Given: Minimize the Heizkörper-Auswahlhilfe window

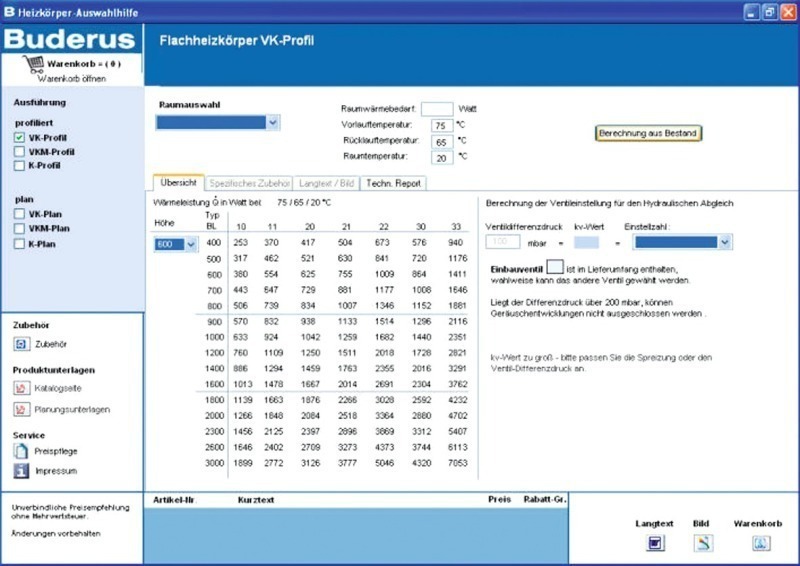Looking at the screenshot, I should coord(751,12).
